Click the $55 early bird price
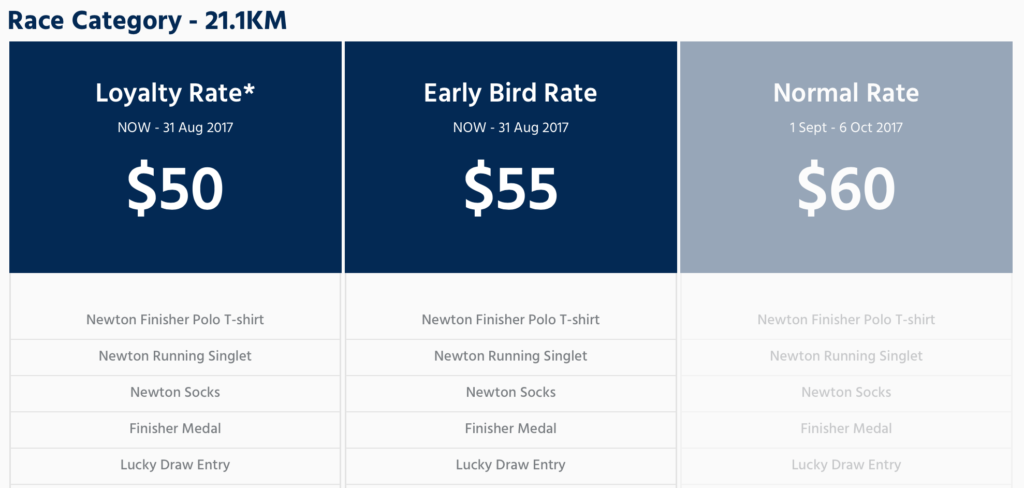The width and height of the screenshot is (1024, 488). tap(511, 189)
